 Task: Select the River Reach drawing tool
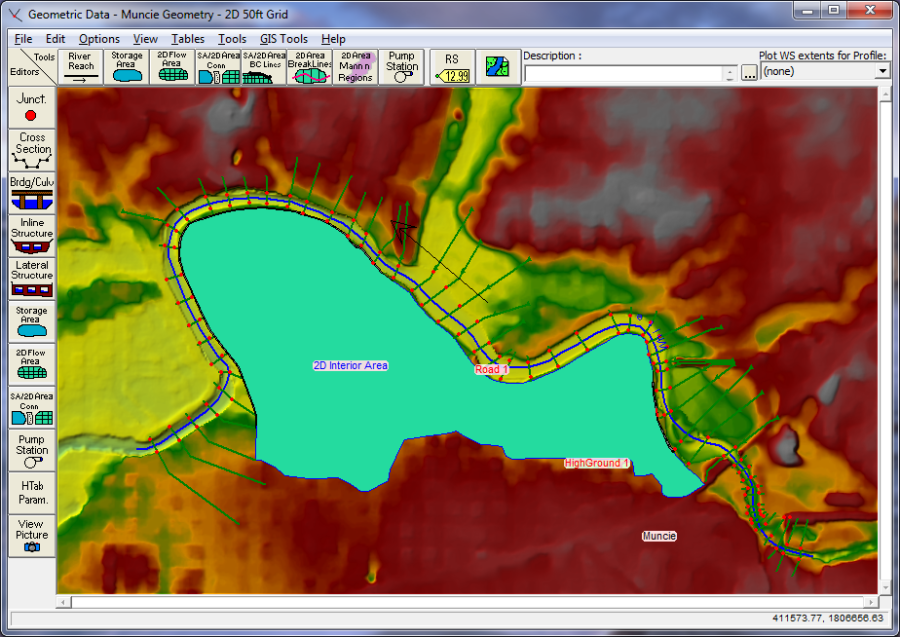[81, 67]
